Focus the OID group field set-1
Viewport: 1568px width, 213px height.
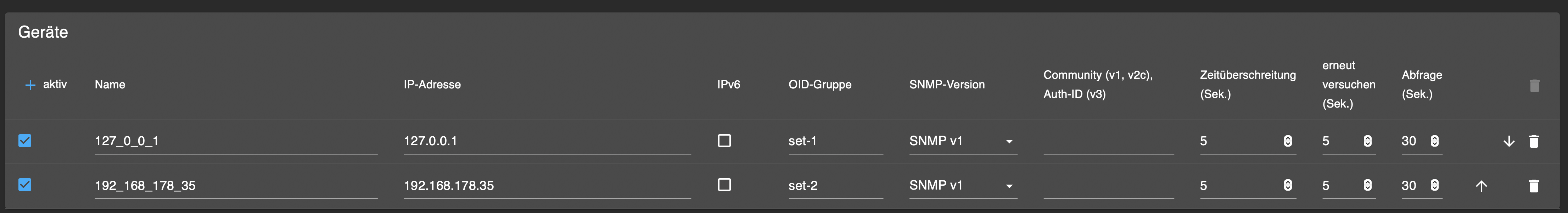(x=835, y=142)
